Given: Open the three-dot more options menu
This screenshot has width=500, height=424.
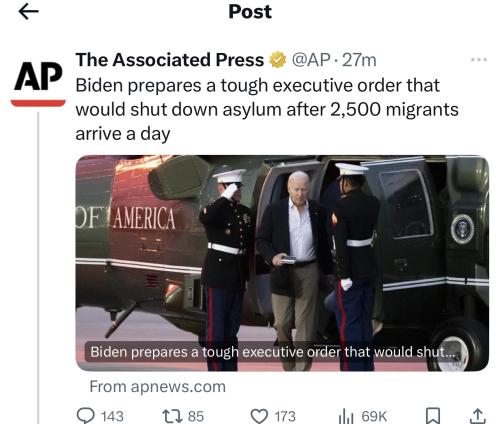Looking at the screenshot, I should pyautogui.click(x=479, y=60).
